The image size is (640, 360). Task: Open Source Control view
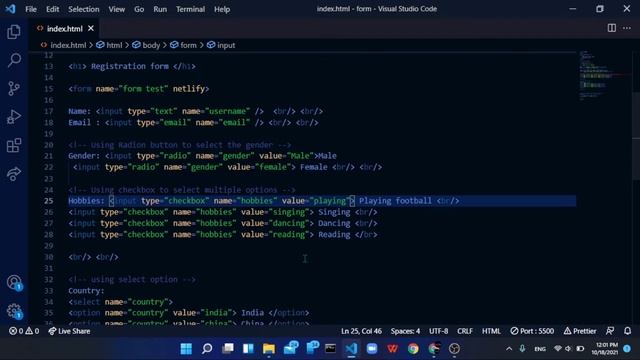pyautogui.click(x=14, y=89)
